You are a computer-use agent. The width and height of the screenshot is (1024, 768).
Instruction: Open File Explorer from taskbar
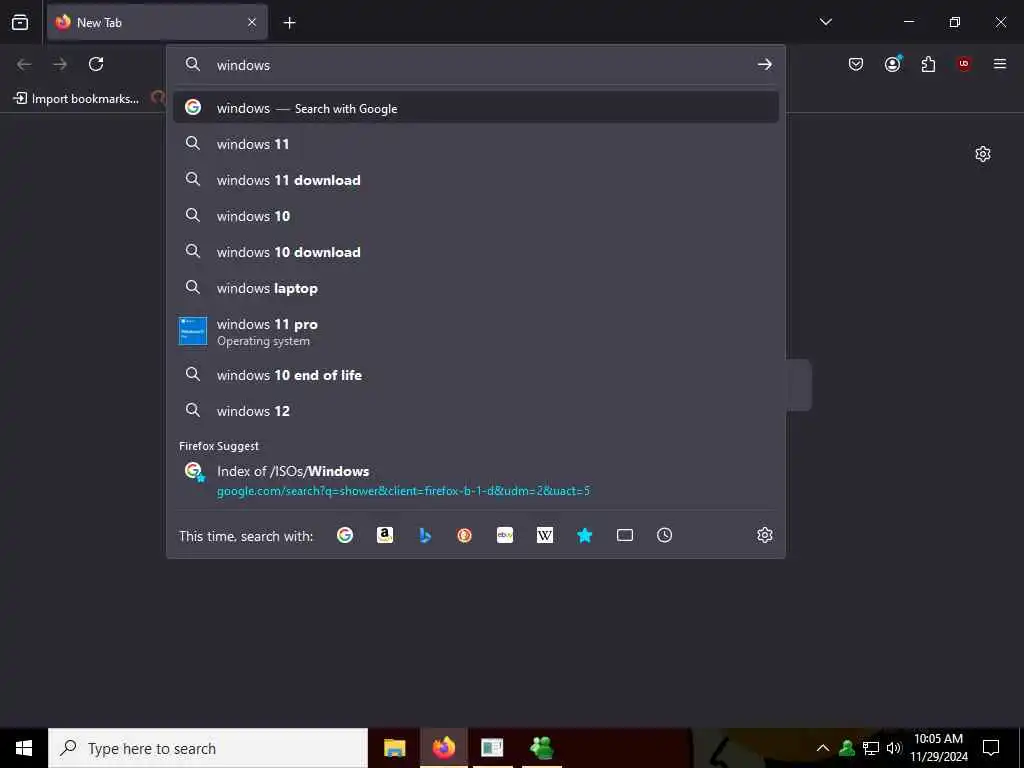[x=394, y=748]
